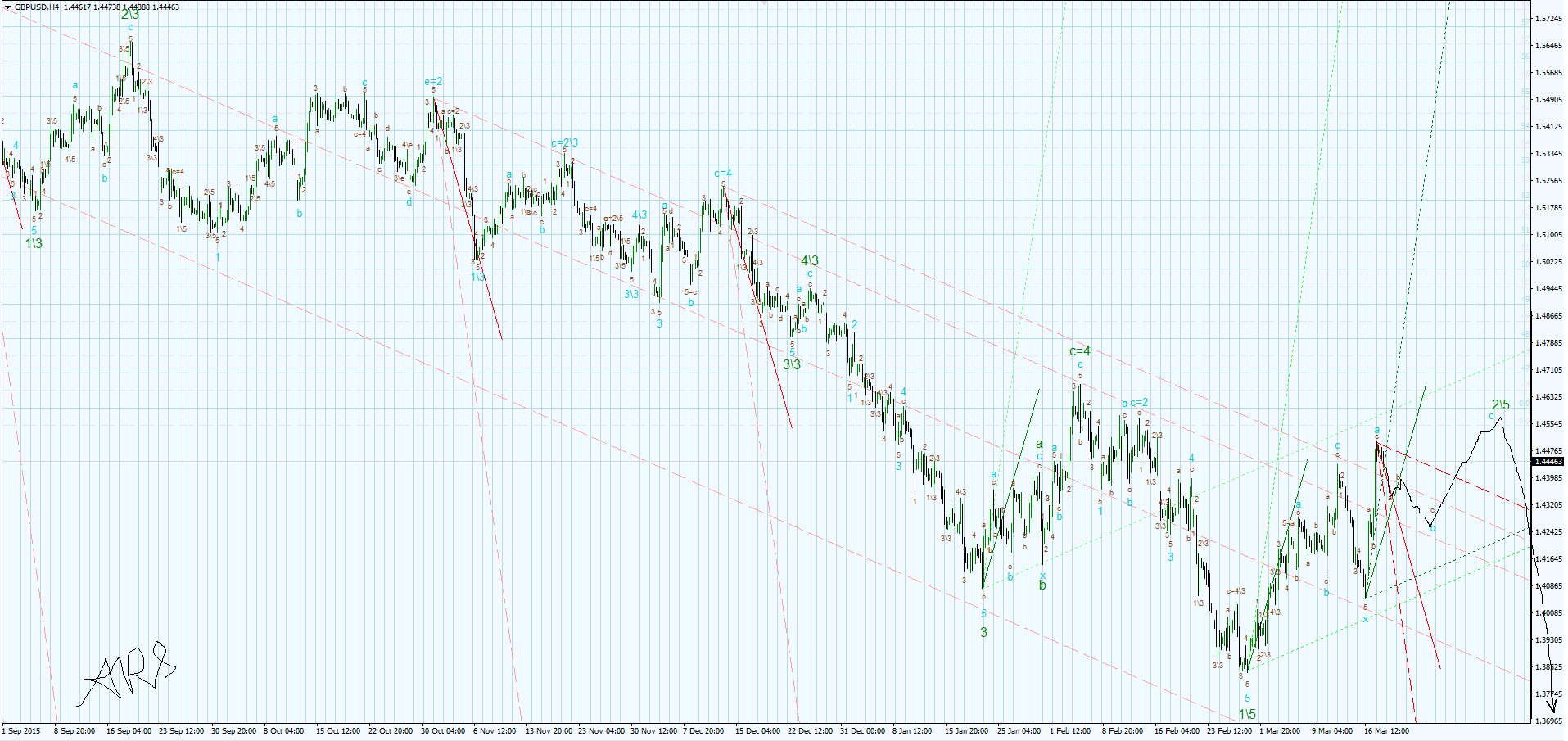The image size is (1568, 741).
Task: Select the 9 Mar 04:00 time marker
Action: [x=1332, y=730]
